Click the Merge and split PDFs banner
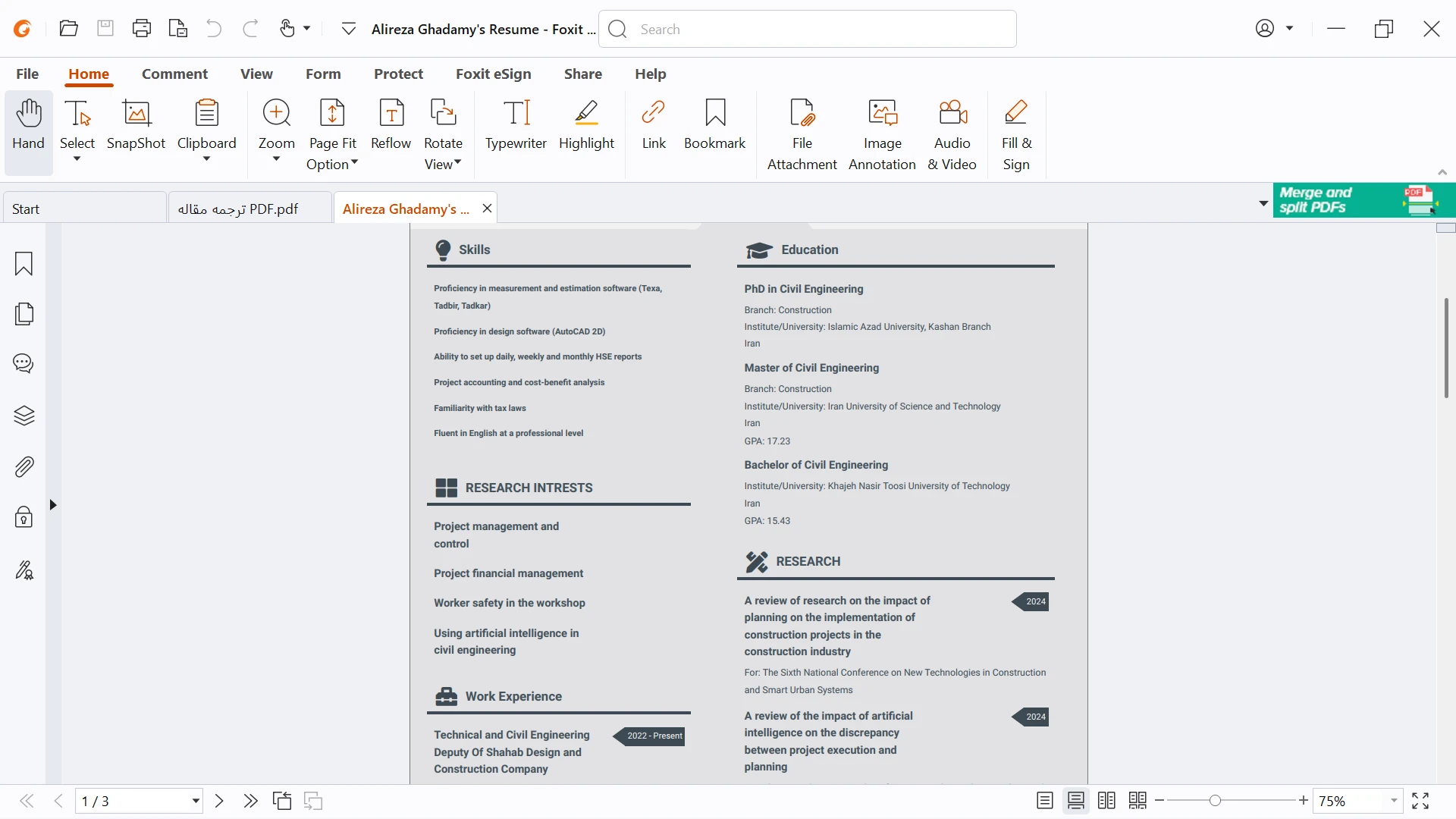Viewport: 1456px width, 819px height. pos(1363,200)
